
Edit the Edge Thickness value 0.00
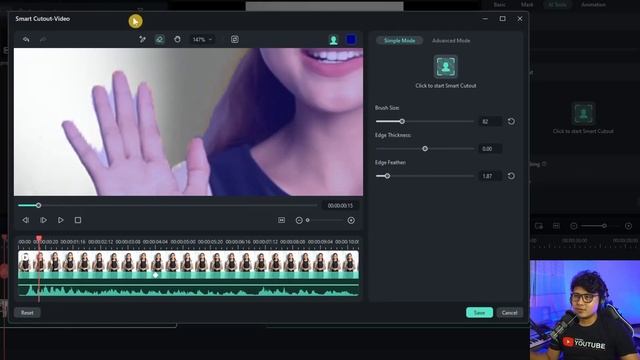tap(490, 149)
